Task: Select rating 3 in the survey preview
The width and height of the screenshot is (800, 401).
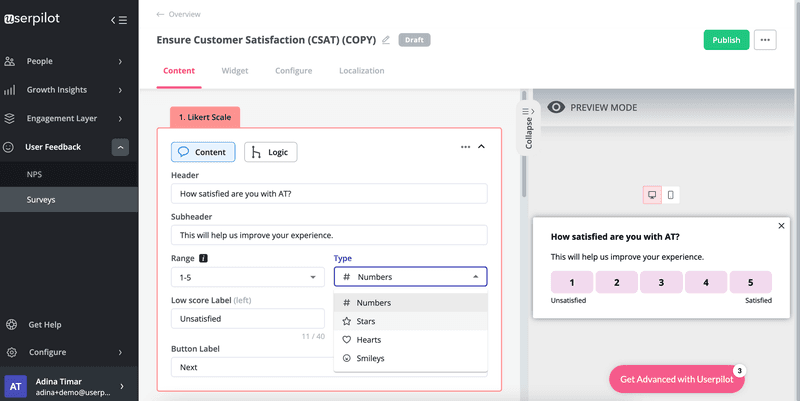Action: (x=661, y=283)
